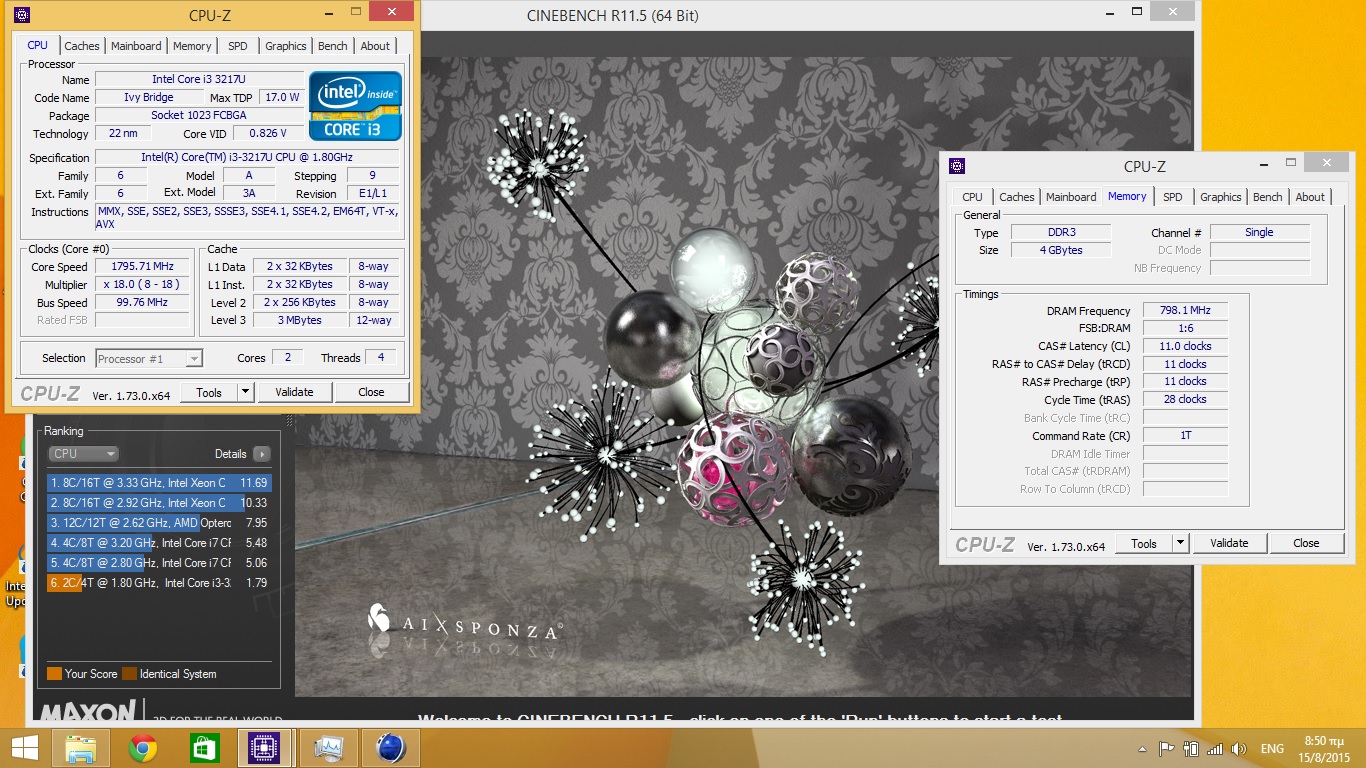Click the Close button in the memory window
The height and width of the screenshot is (768, 1366).
[1306, 544]
